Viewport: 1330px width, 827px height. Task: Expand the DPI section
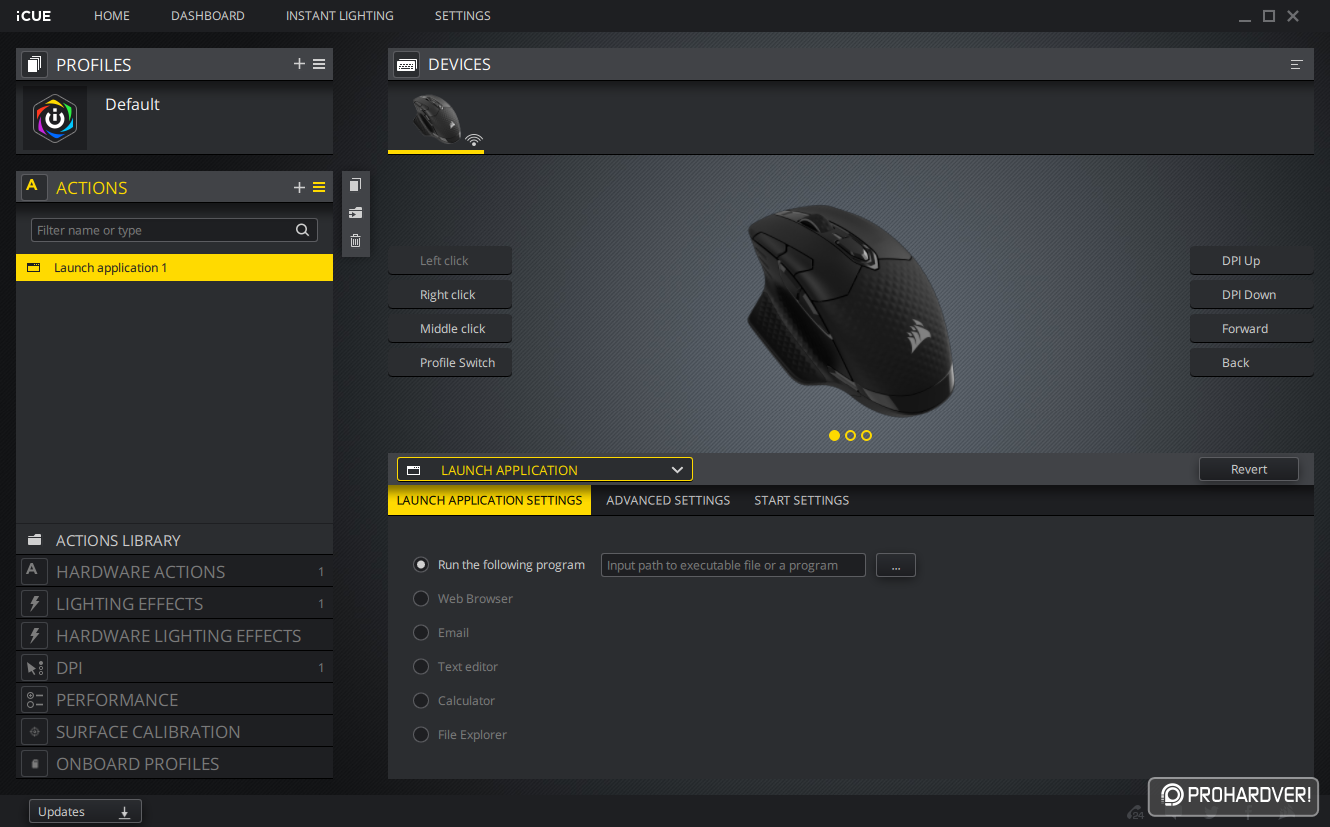174,668
